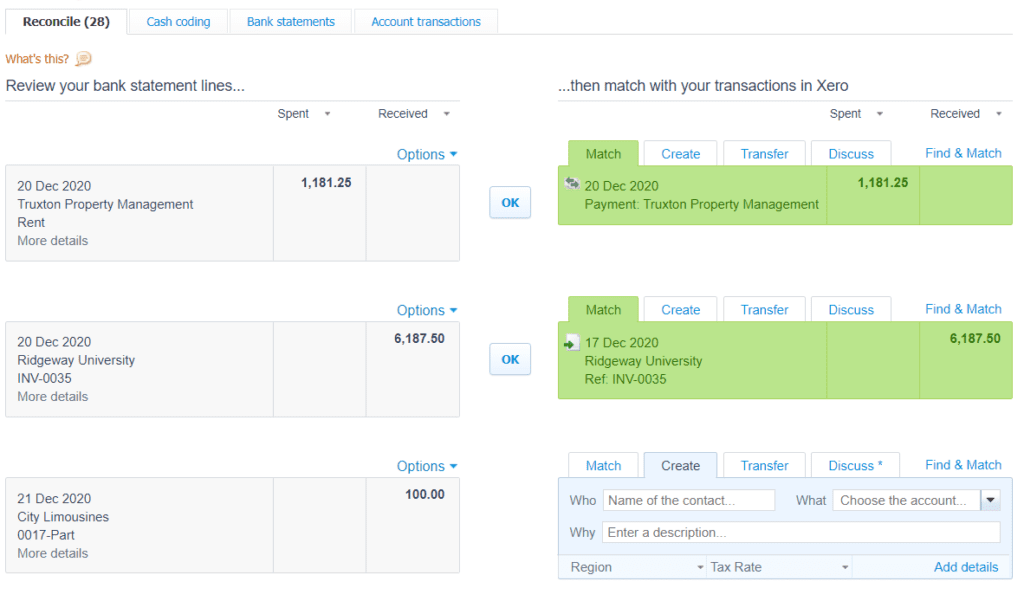Show More details for Truxton Property Management

point(52,240)
